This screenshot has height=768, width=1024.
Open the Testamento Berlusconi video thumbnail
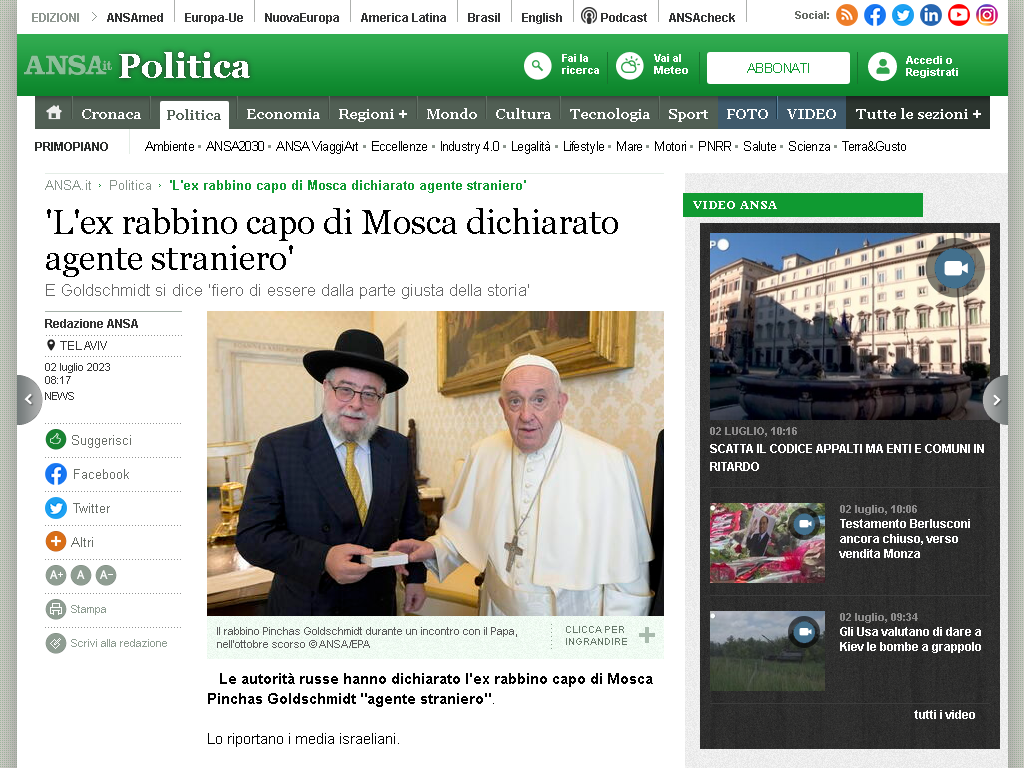[x=767, y=543]
